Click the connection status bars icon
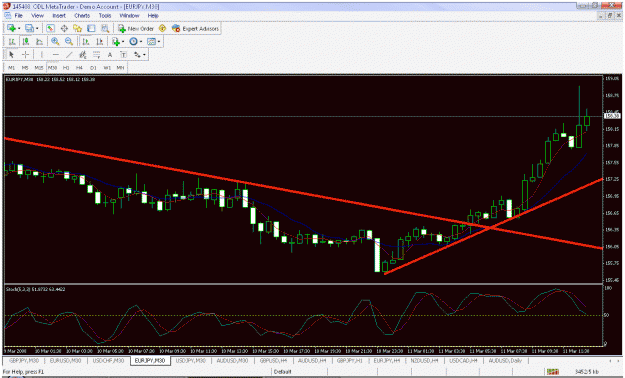The height and width of the screenshot is (378, 625). tap(552, 372)
